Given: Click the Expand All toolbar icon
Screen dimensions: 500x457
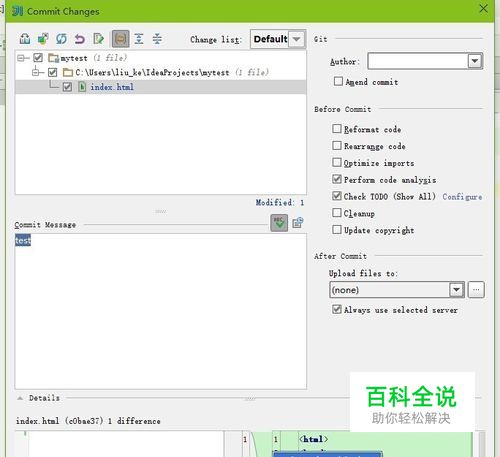Looking at the screenshot, I should point(139,39).
